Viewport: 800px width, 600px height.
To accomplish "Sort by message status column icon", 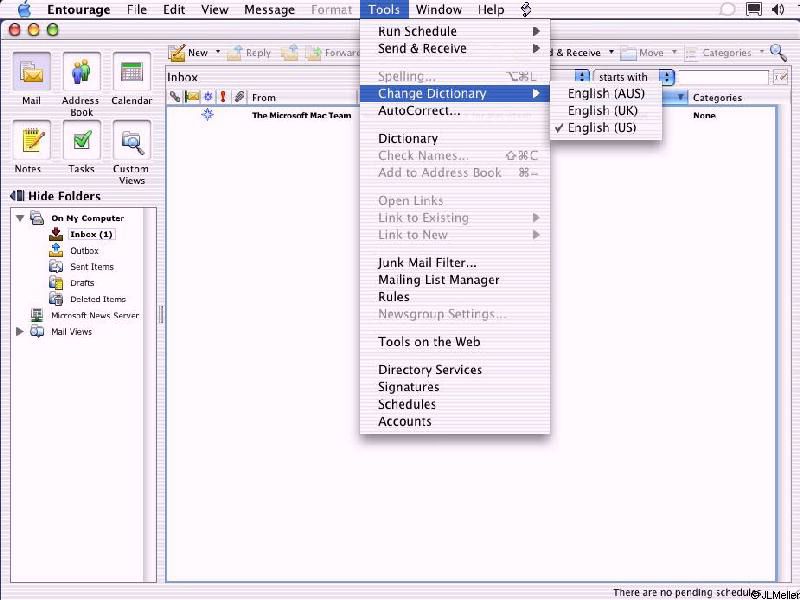I will coord(208,96).
